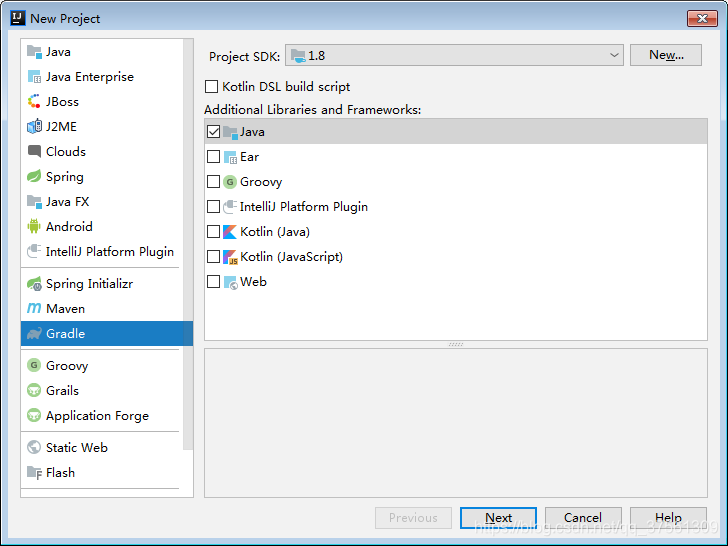Open the Project SDK dropdown

click(x=455, y=56)
